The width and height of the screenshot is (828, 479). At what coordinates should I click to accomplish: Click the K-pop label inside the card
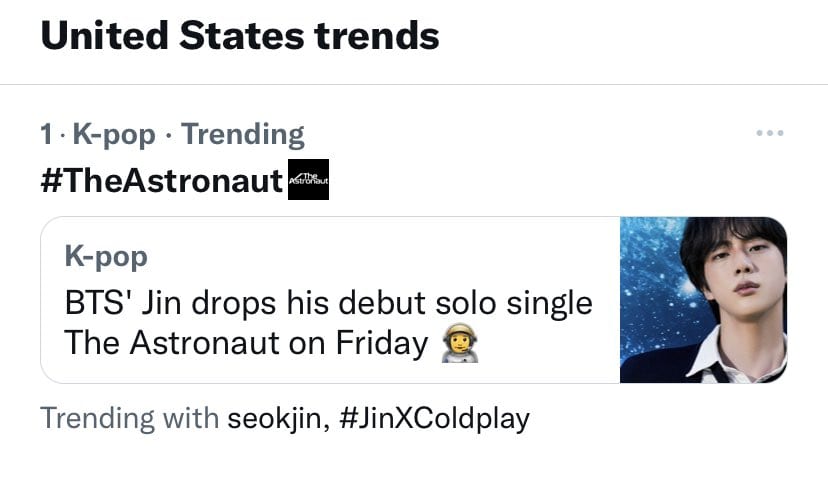click(x=106, y=256)
